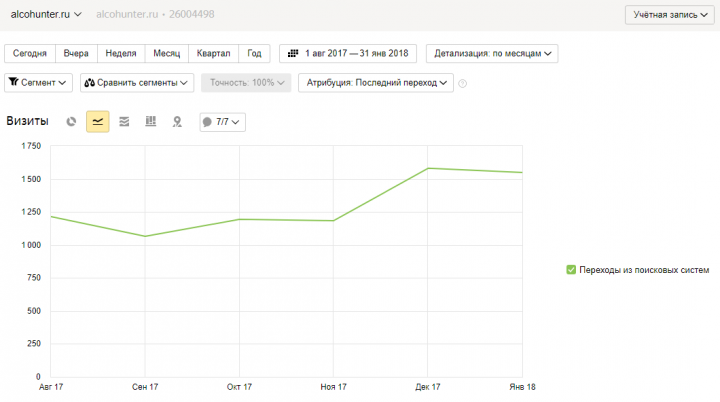Click the Сен 17 axis label

145,387
